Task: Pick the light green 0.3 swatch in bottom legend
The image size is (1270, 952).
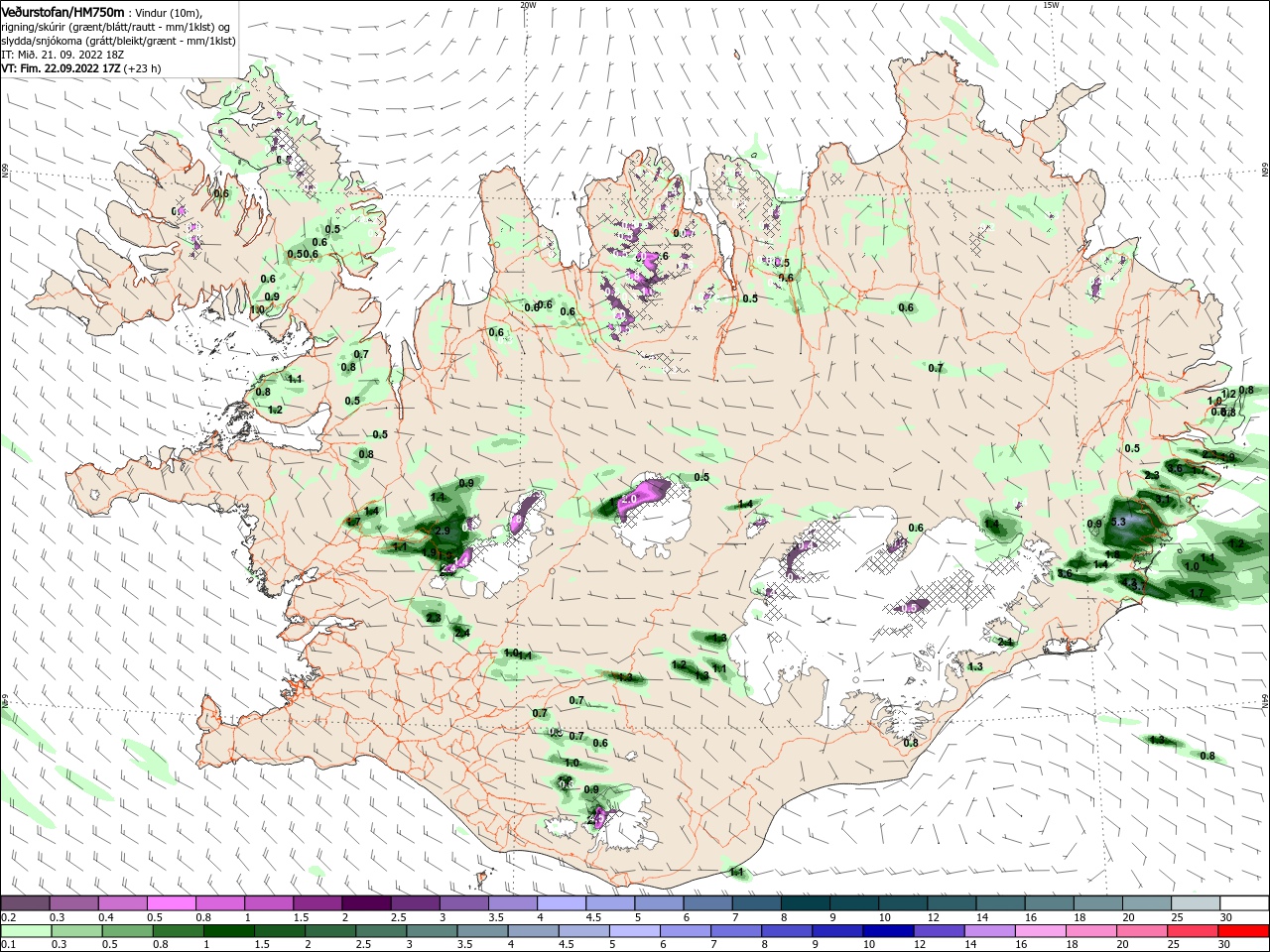Action: [77, 930]
